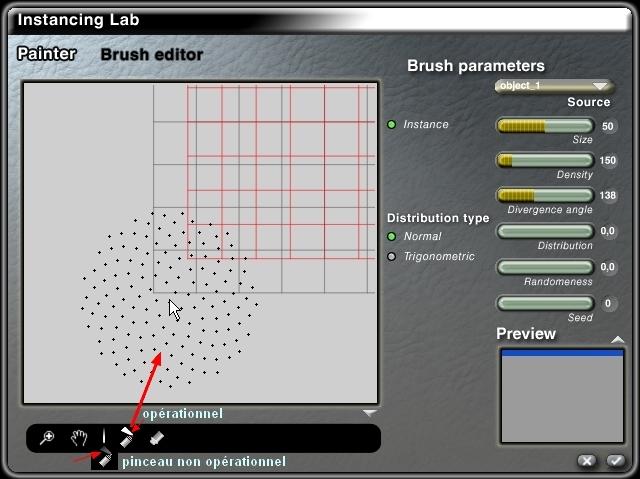
Task: Select the hand pan tool
Action: (x=79, y=438)
